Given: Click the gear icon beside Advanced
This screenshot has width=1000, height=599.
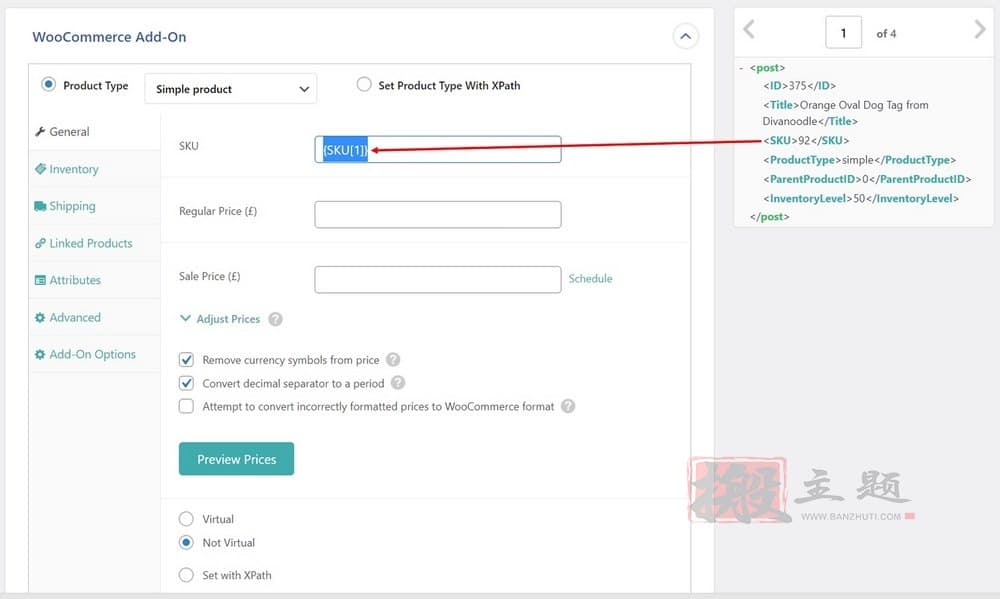Looking at the screenshot, I should coord(40,317).
